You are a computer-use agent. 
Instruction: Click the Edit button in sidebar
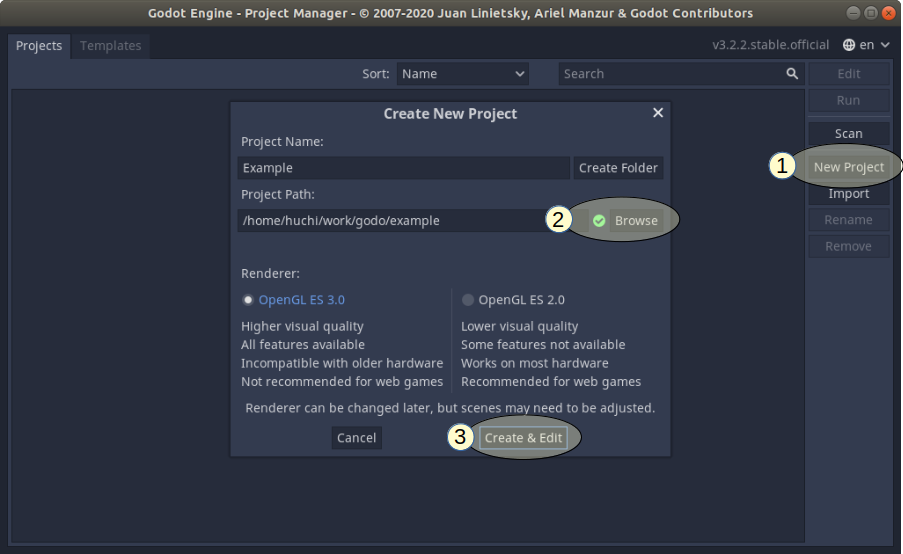click(x=848, y=74)
